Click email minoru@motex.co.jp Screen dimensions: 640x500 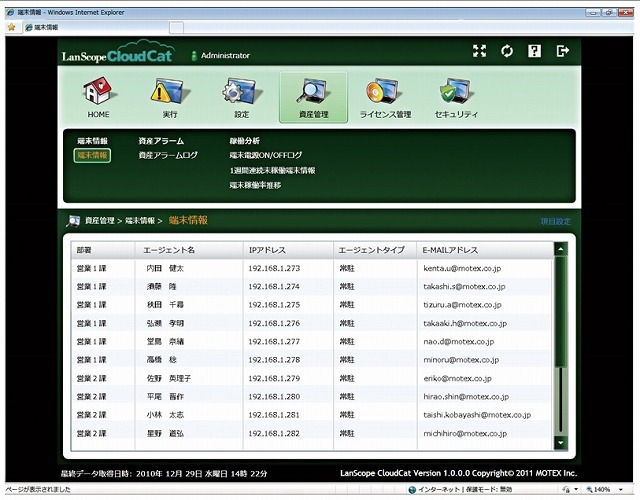[461, 360]
